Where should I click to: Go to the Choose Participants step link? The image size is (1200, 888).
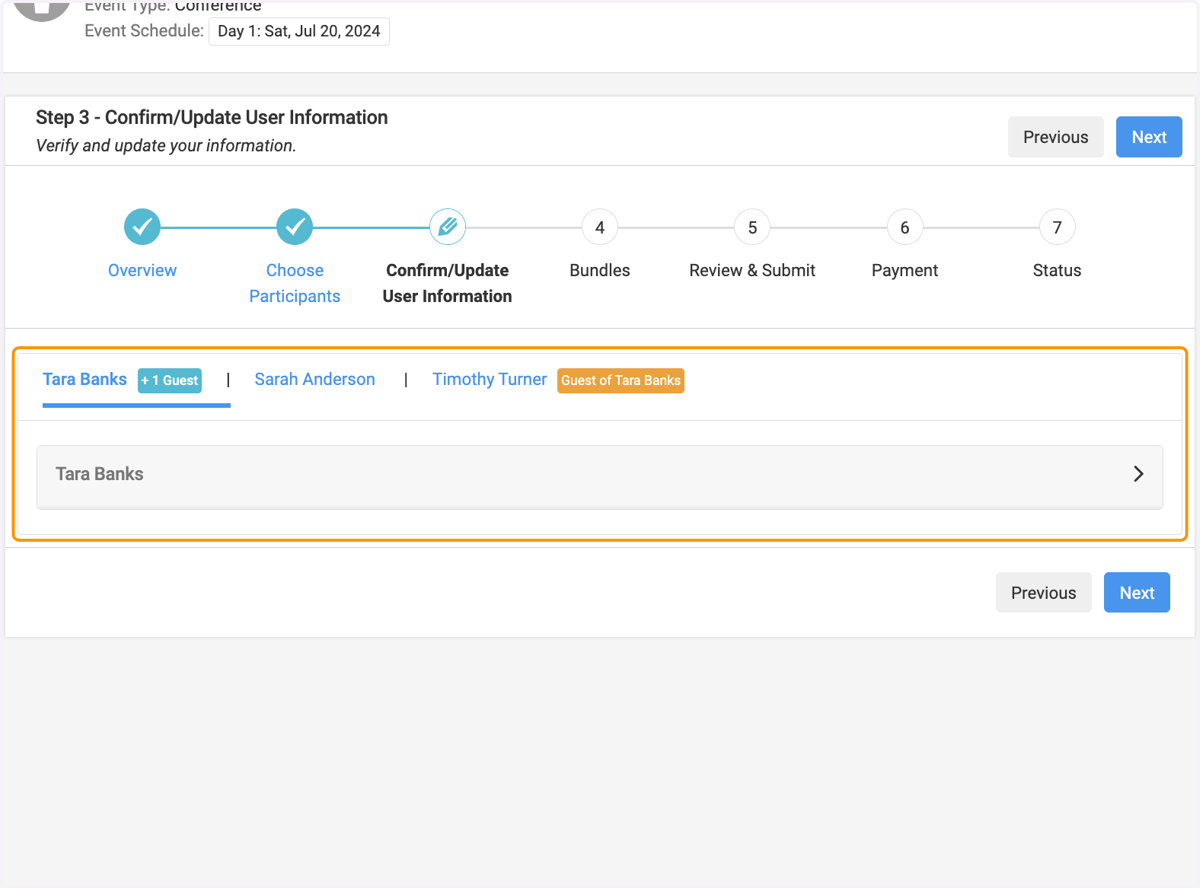coord(295,283)
